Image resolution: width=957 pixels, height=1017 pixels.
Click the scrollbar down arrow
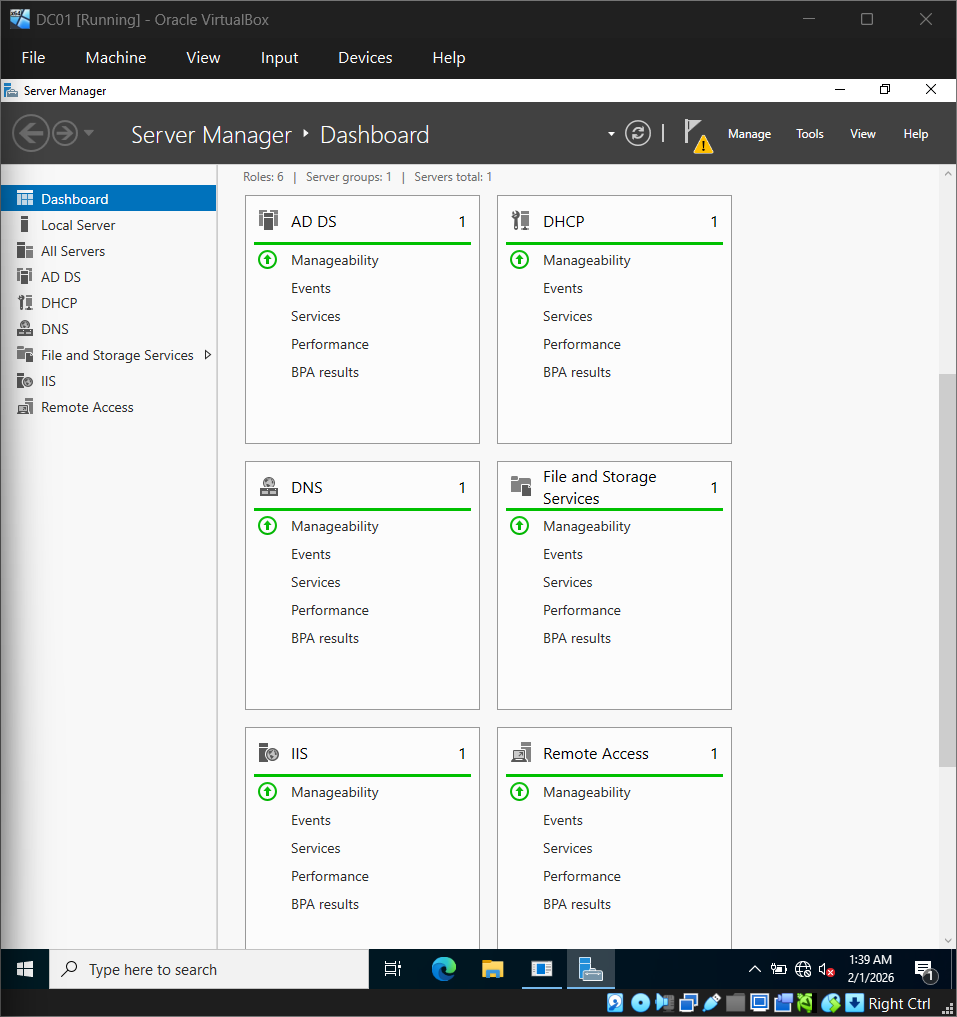[947, 940]
